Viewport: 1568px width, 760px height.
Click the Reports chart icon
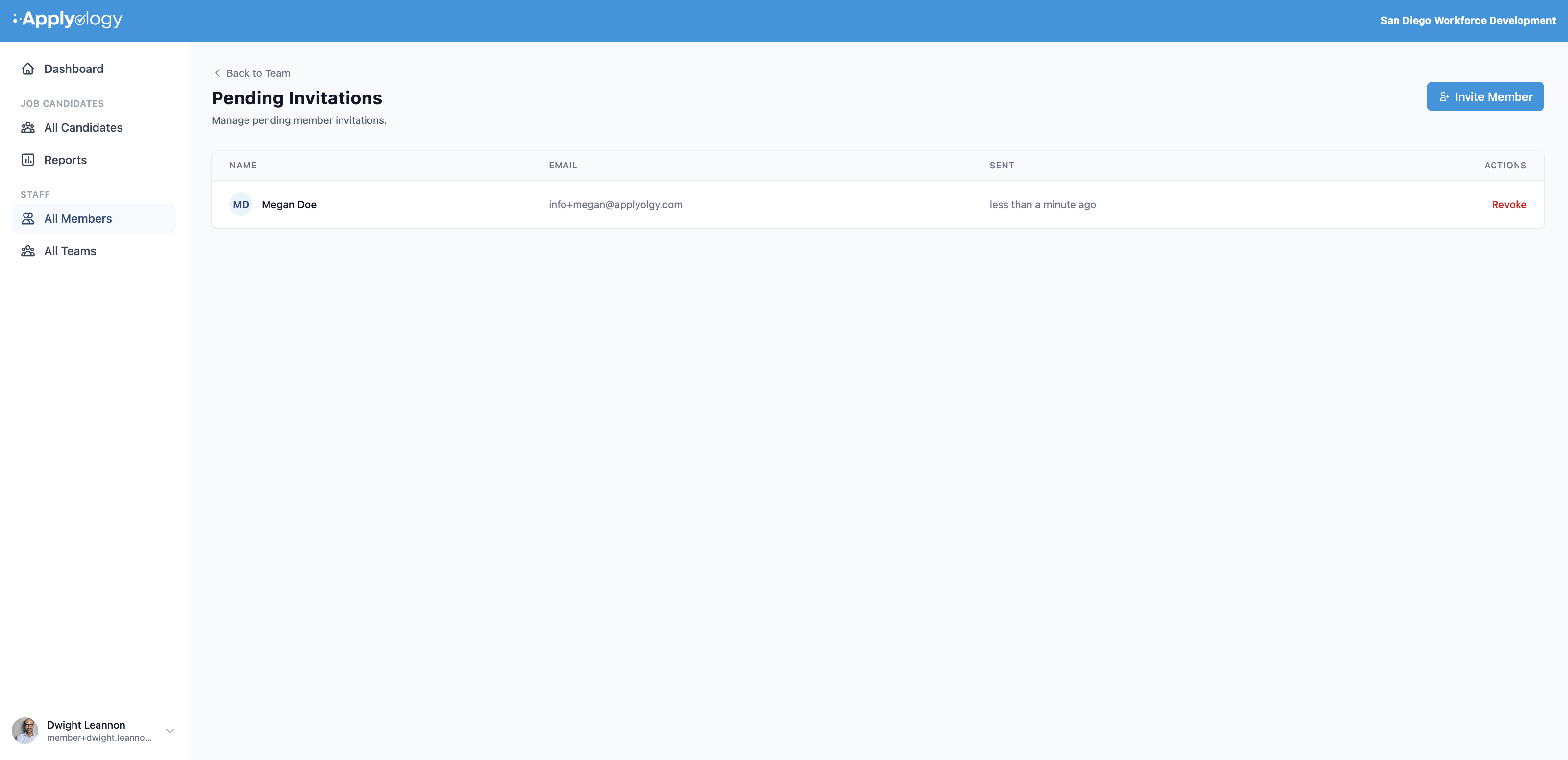click(28, 160)
